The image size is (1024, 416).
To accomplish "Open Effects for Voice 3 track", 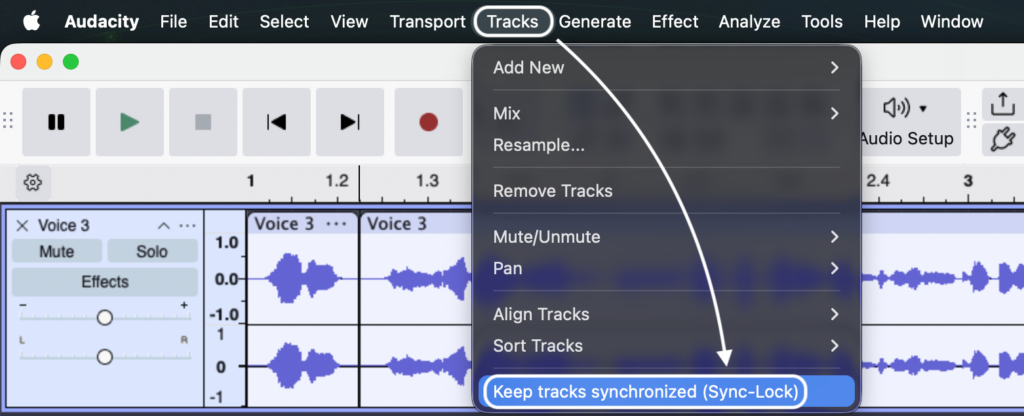I will [x=105, y=282].
